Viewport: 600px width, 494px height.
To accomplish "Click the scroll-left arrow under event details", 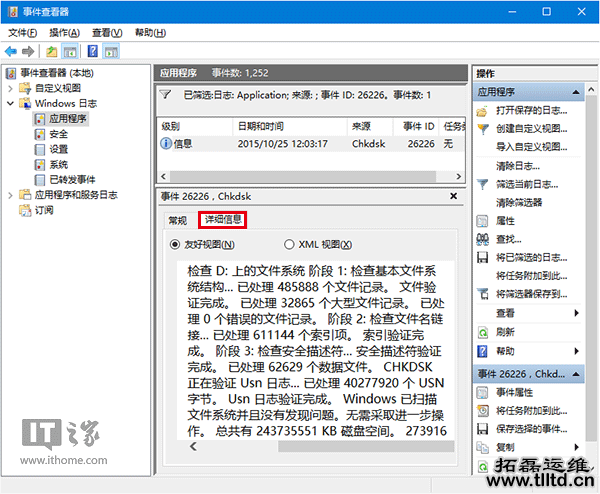I will pyautogui.click(x=193, y=446).
